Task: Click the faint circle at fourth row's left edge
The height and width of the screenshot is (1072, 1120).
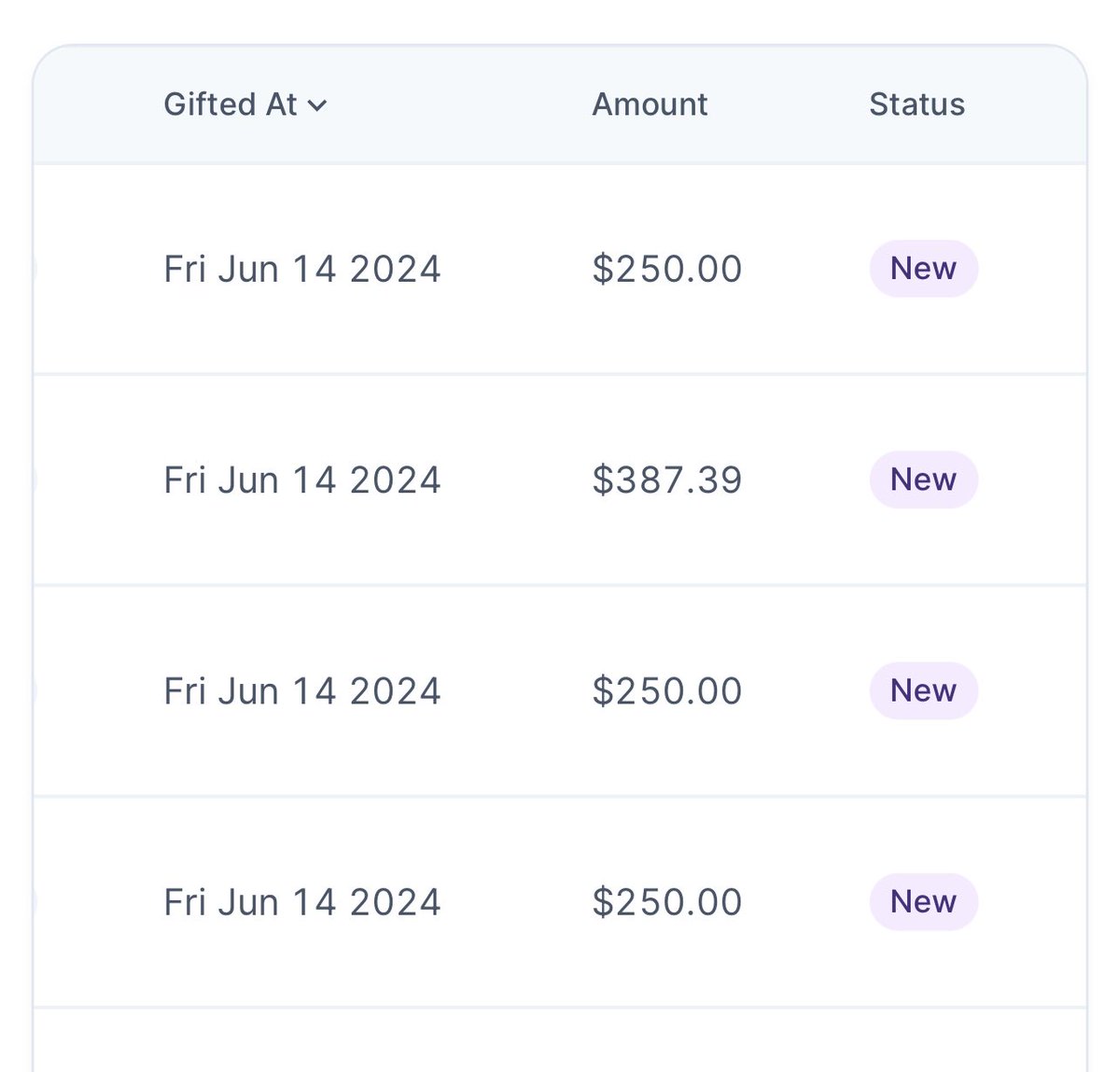Action: click(x=35, y=901)
